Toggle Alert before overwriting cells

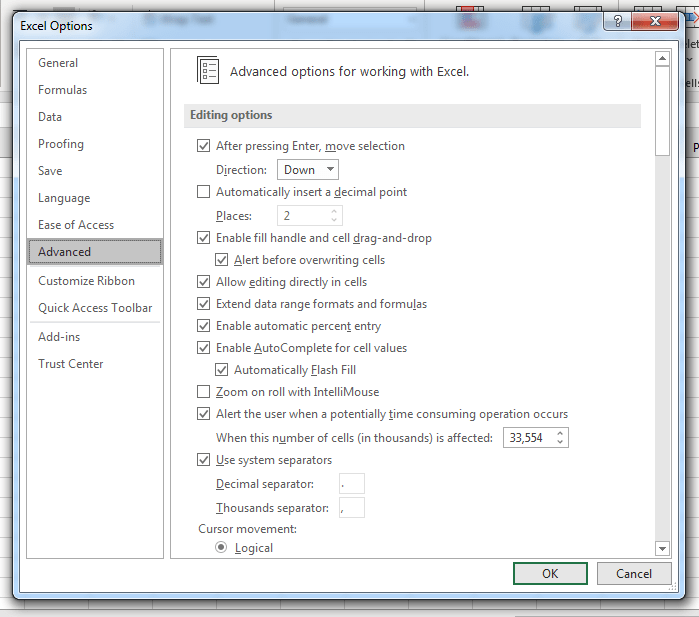coord(222,259)
